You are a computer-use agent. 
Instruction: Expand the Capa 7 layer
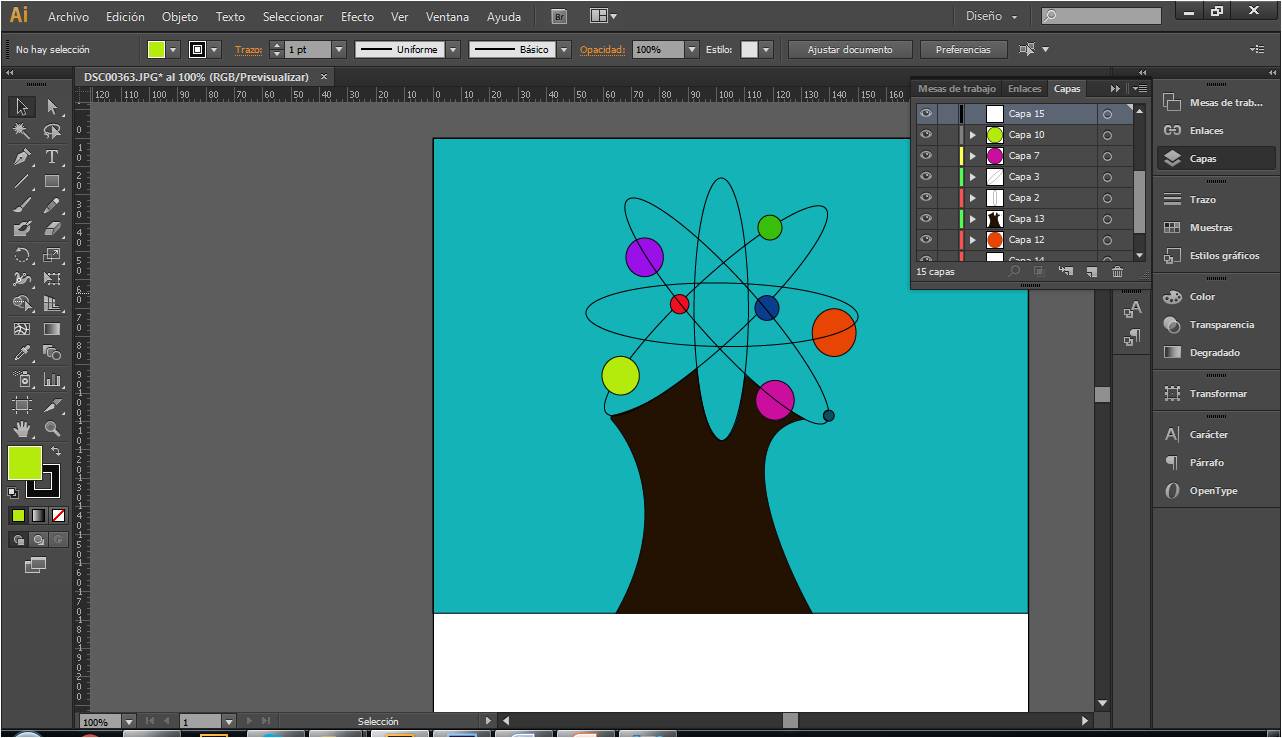(x=972, y=156)
